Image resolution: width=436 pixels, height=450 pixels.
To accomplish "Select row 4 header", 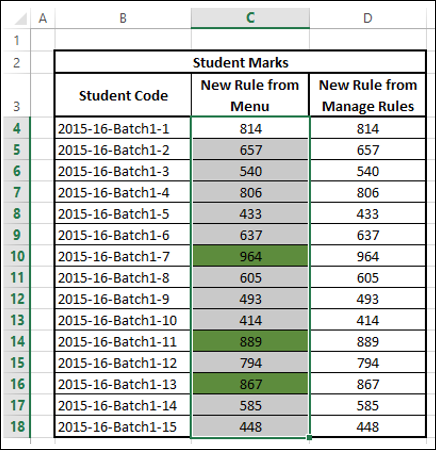I will click(x=16, y=128).
